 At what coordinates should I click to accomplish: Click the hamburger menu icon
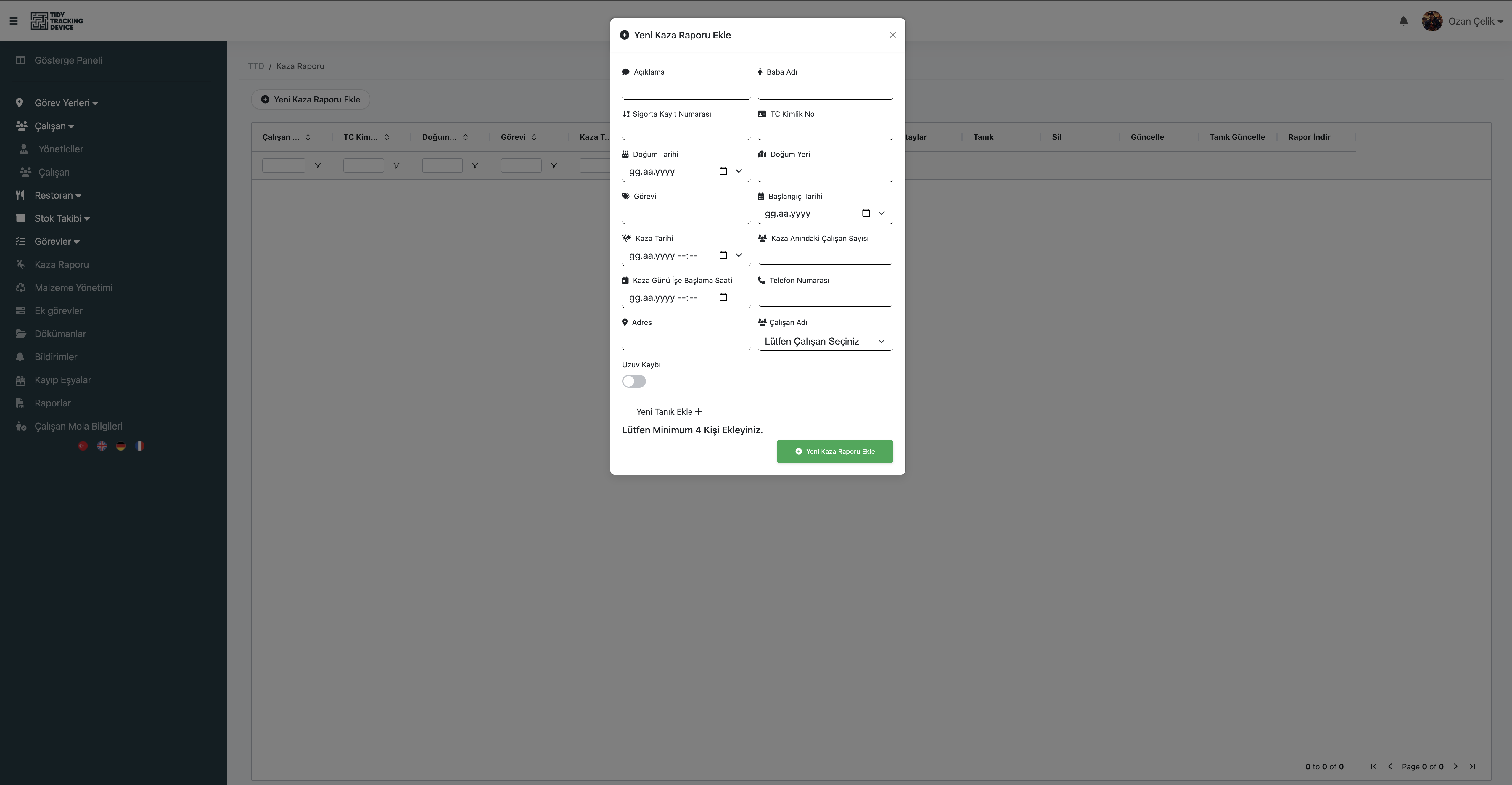tap(14, 21)
